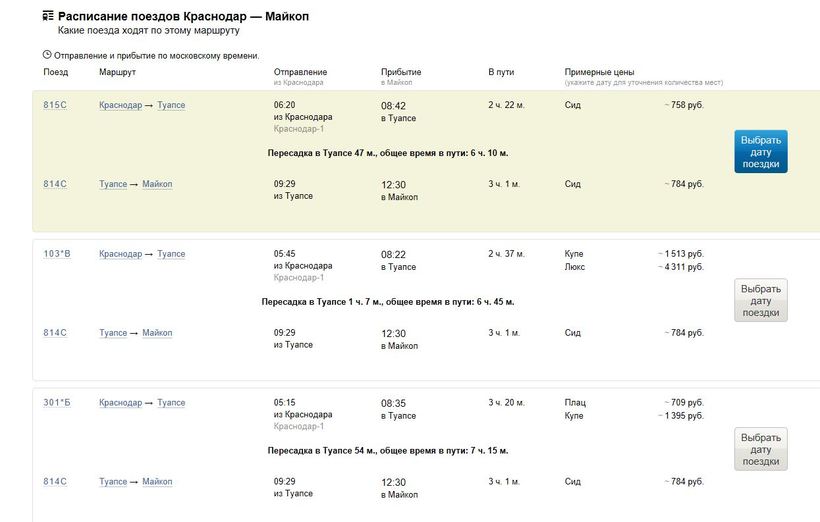Click the schedule icon beside the page title

[48, 17]
